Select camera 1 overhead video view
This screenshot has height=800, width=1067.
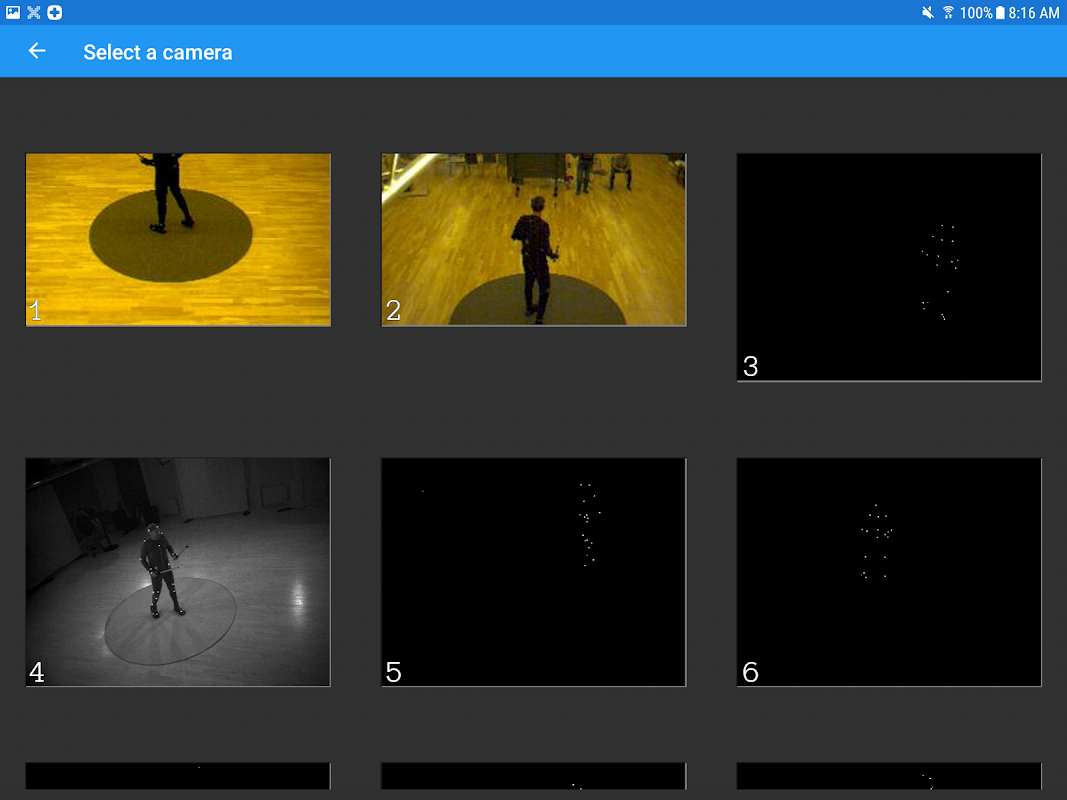click(178, 239)
